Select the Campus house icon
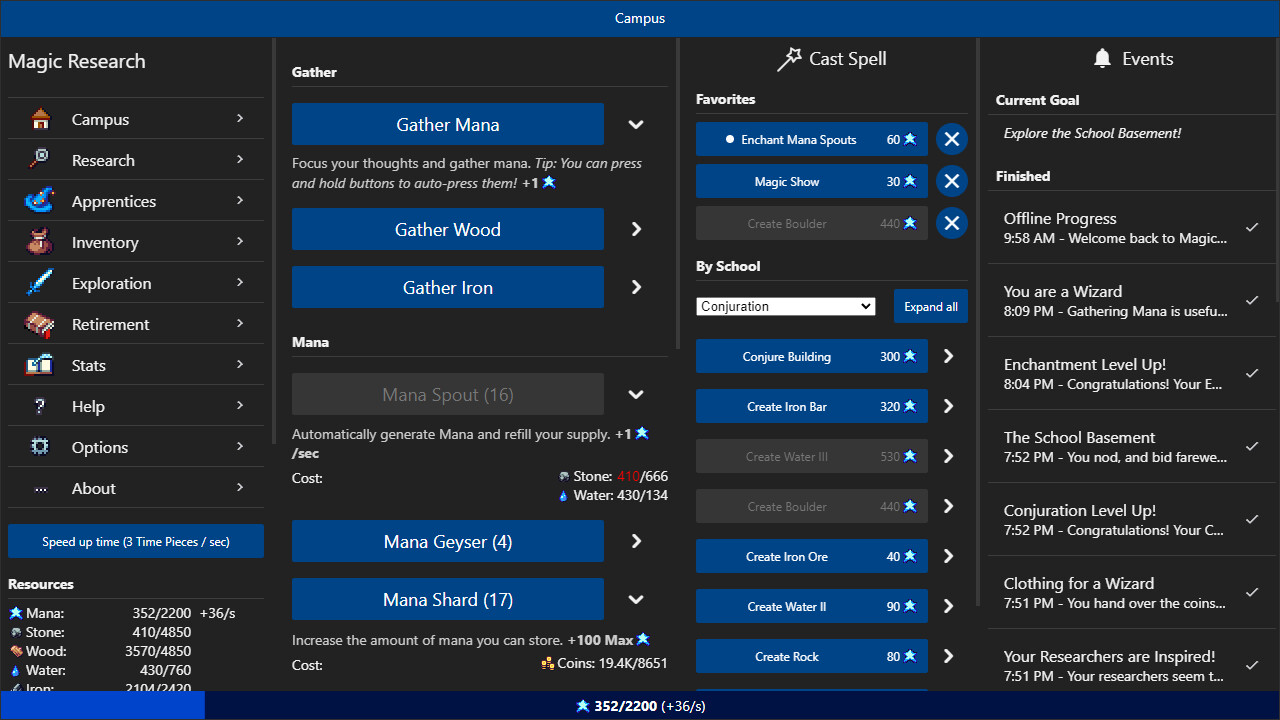The width and height of the screenshot is (1280, 720). (x=39, y=118)
